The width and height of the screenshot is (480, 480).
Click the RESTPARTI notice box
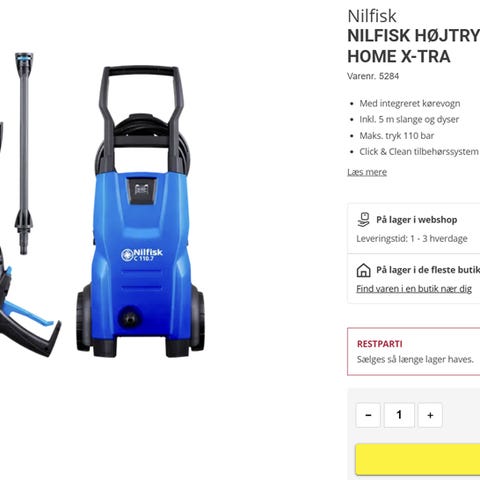pyautogui.click(x=414, y=352)
